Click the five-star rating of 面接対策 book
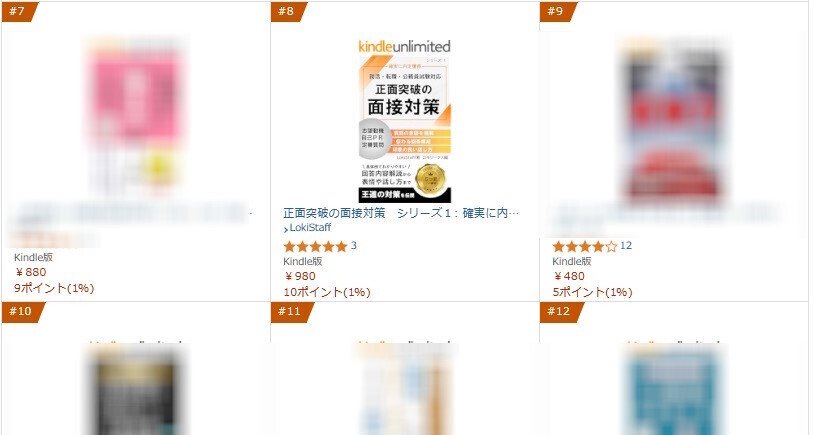The width and height of the screenshot is (814, 435). (x=315, y=246)
